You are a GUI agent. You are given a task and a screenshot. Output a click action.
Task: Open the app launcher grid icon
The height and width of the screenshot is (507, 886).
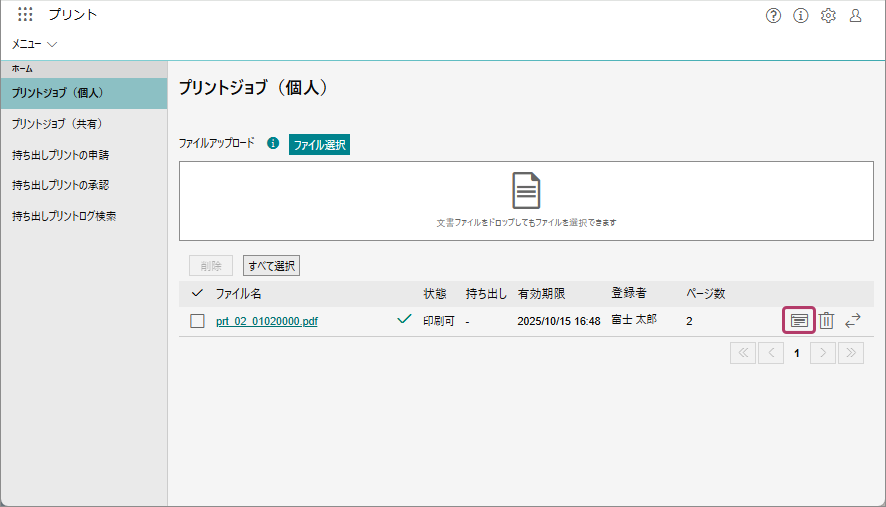coord(25,14)
